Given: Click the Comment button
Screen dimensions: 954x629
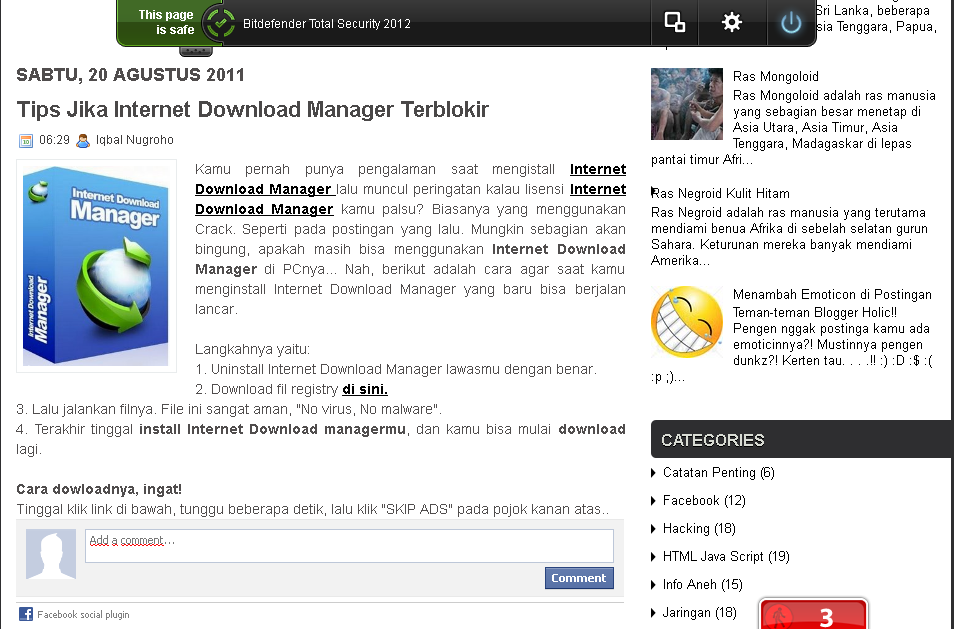Looking at the screenshot, I should pyautogui.click(x=579, y=578).
